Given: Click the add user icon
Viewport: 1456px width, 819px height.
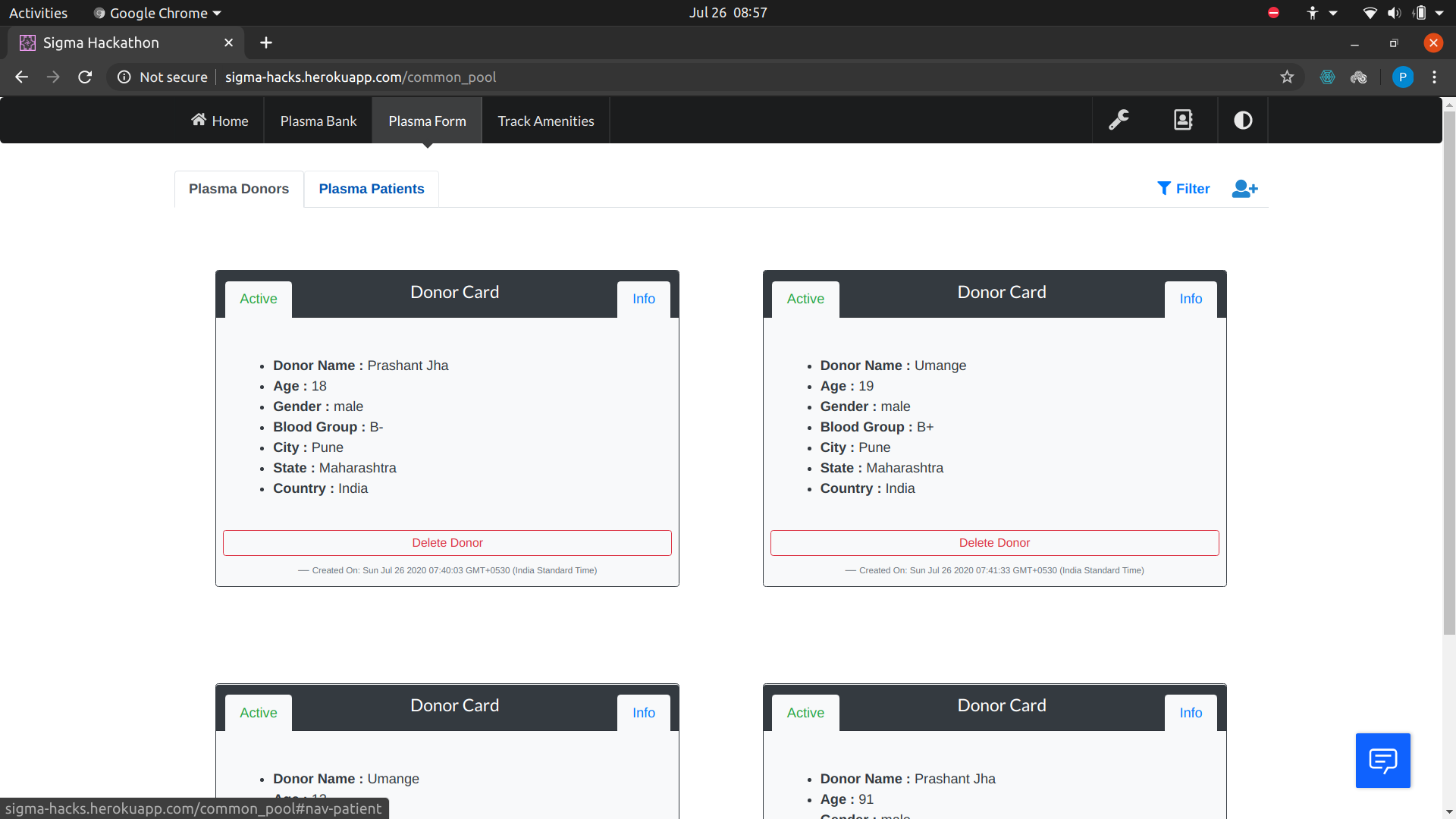Looking at the screenshot, I should tap(1244, 189).
